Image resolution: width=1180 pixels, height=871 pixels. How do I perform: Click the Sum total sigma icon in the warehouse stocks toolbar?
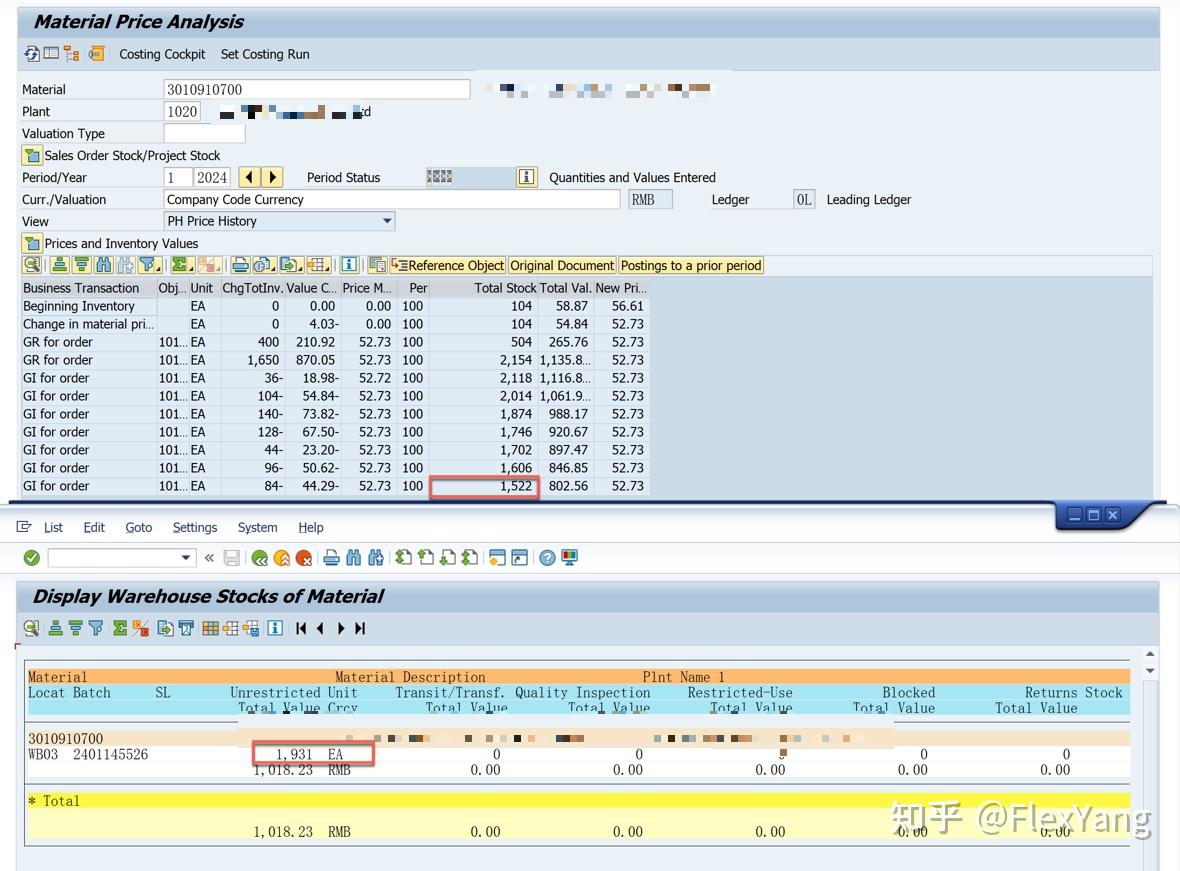click(120, 628)
